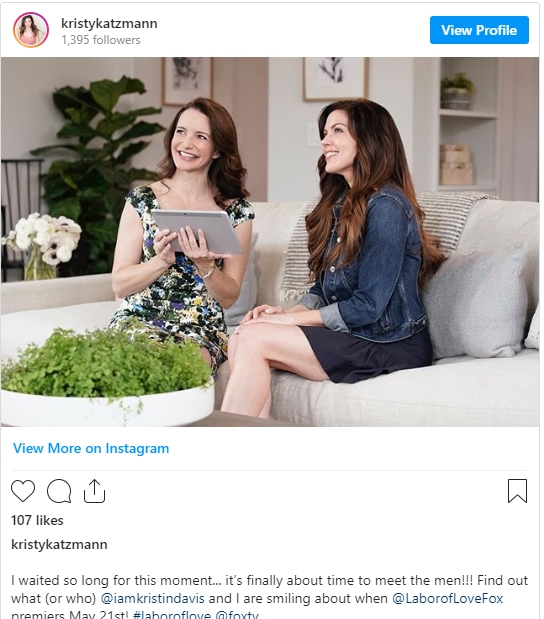Open the comment bubble icon
This screenshot has height=619, width=544.
[x=59, y=491]
